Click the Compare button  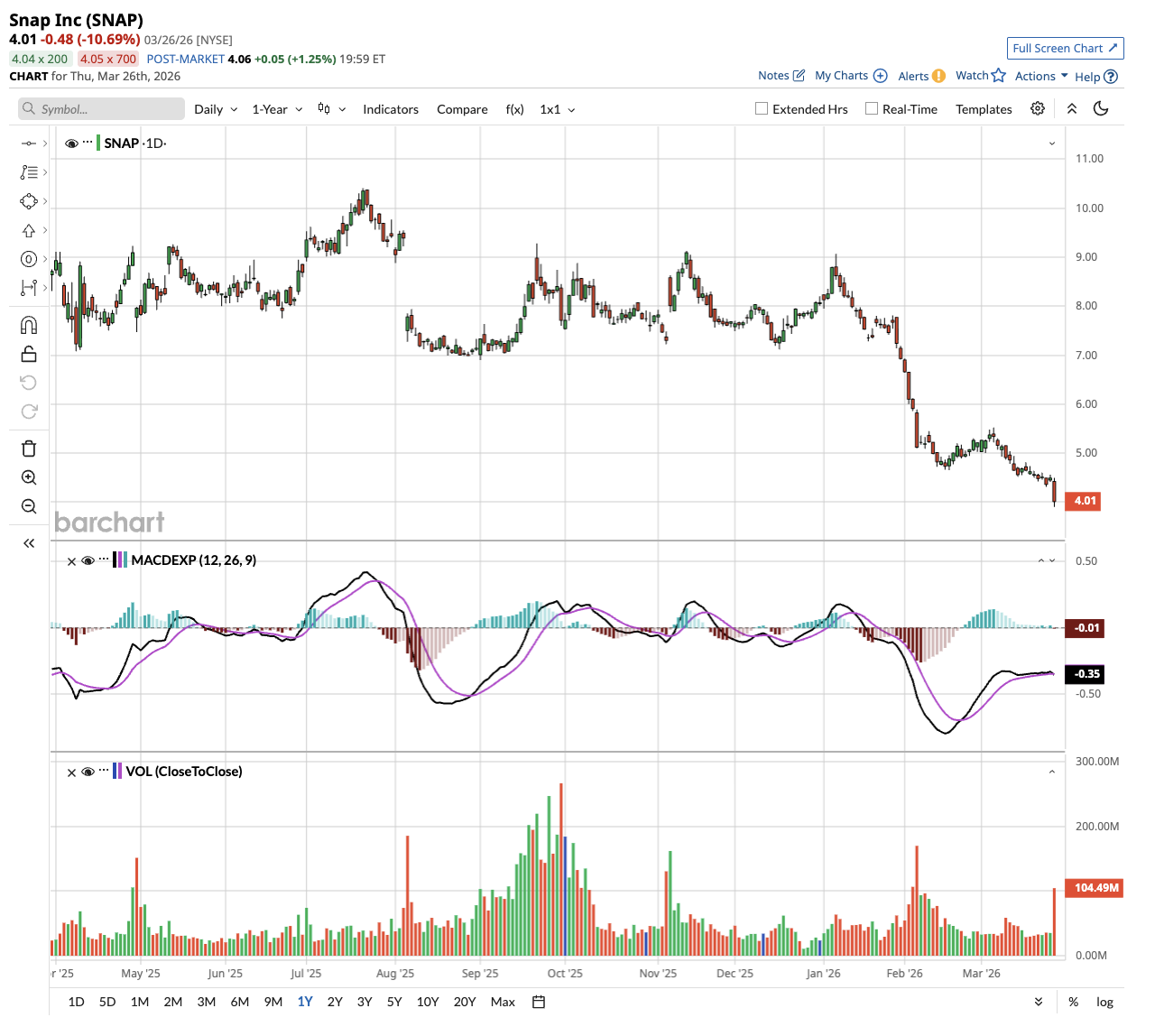[x=462, y=109]
